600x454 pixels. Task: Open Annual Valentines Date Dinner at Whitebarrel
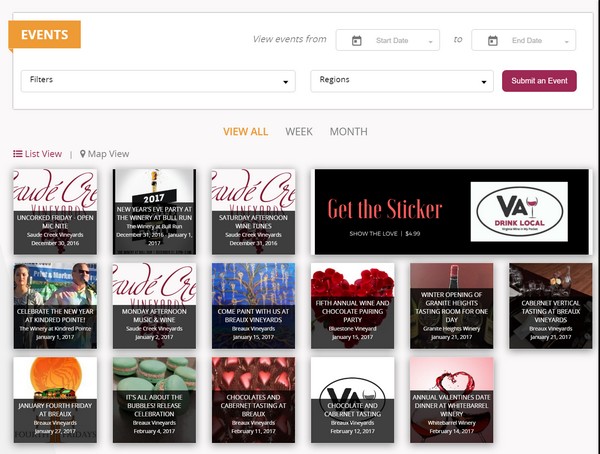tap(452, 400)
